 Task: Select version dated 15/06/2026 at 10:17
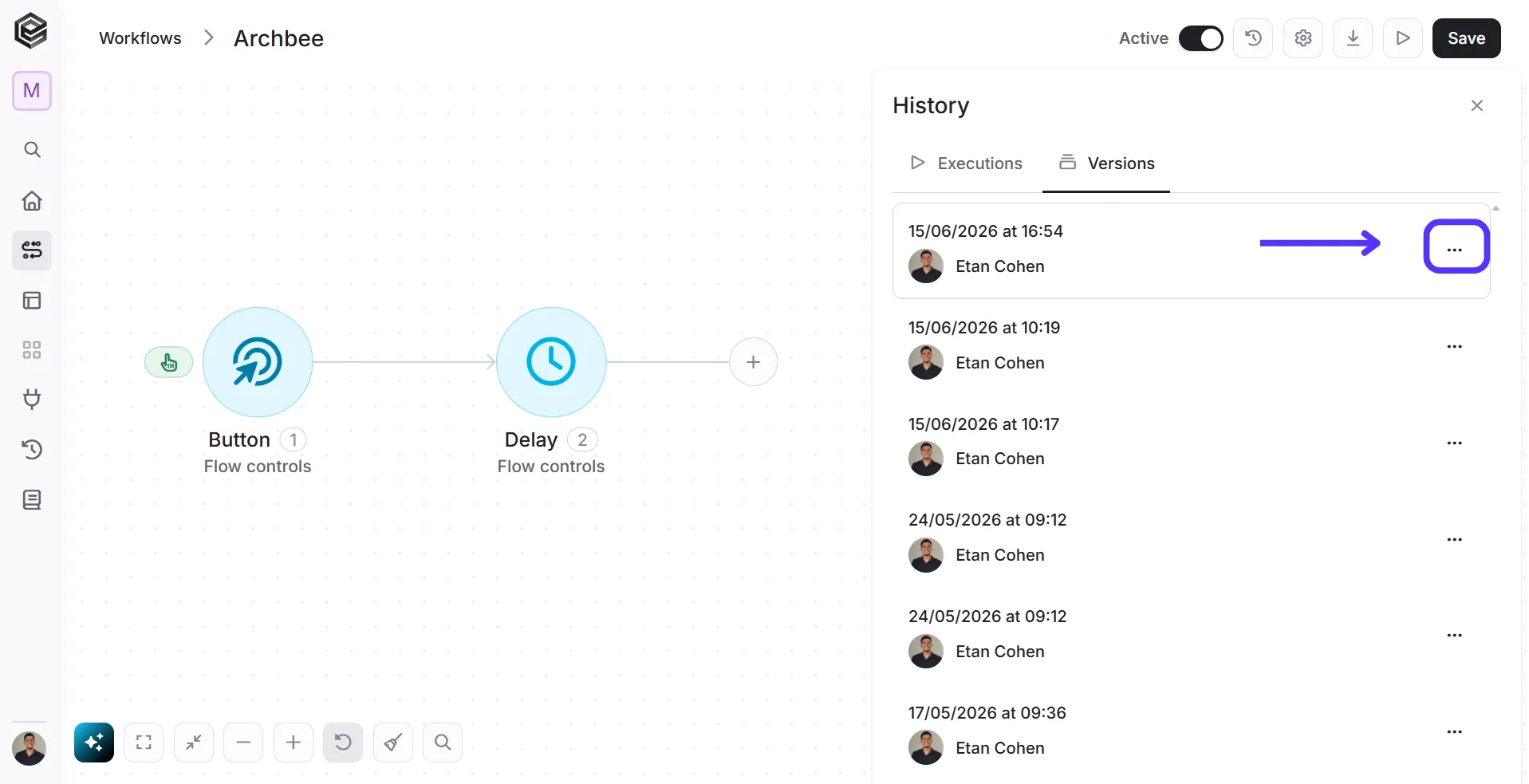(1191, 443)
